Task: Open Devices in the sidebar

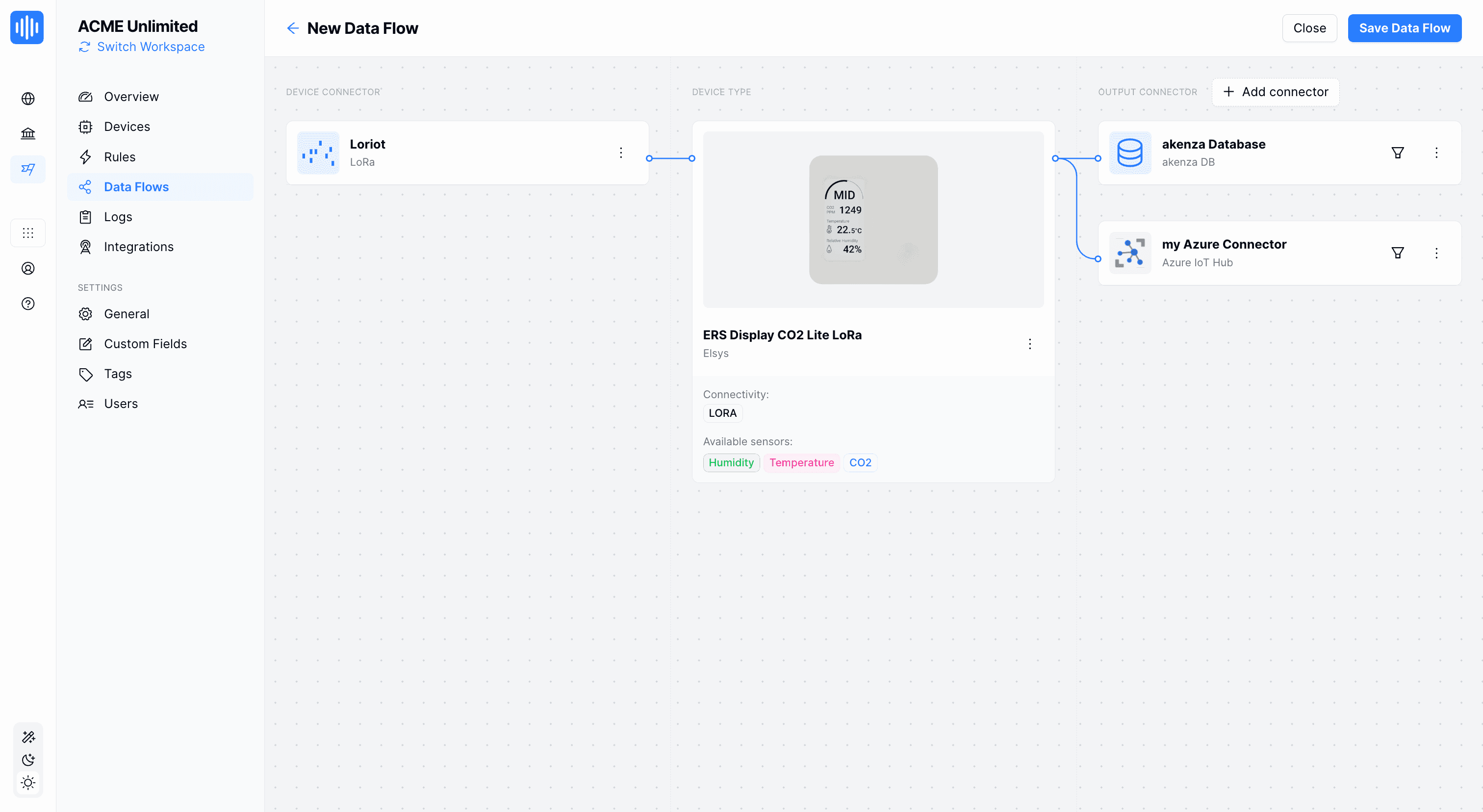Action: click(160, 127)
